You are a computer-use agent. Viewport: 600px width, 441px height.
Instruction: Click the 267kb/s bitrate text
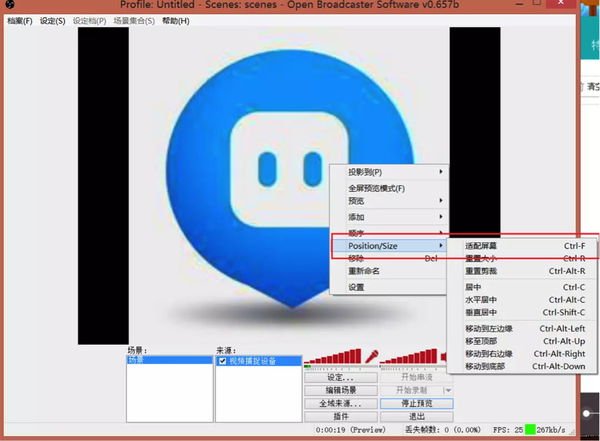pos(551,430)
